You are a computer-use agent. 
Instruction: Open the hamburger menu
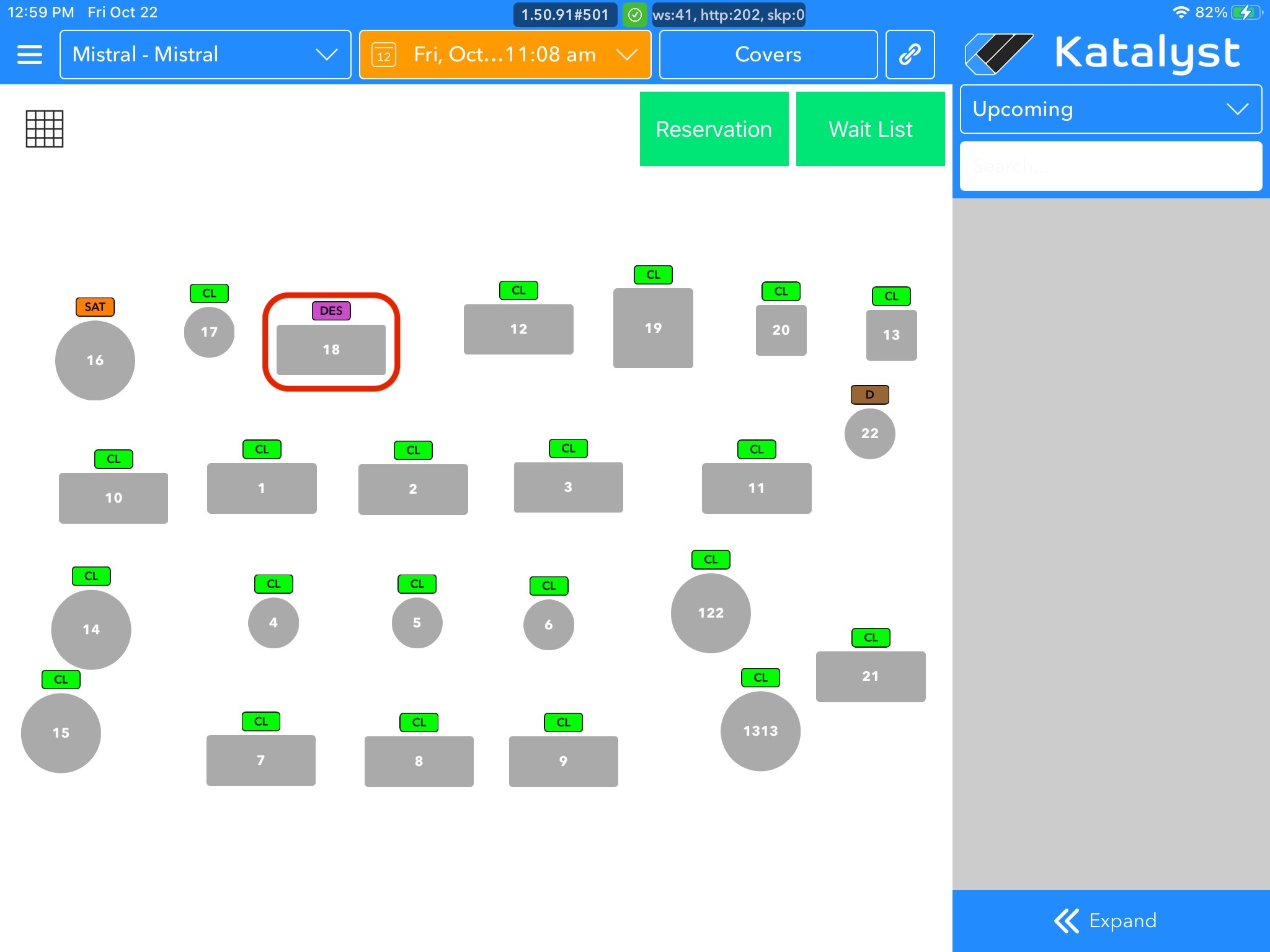pos(29,55)
